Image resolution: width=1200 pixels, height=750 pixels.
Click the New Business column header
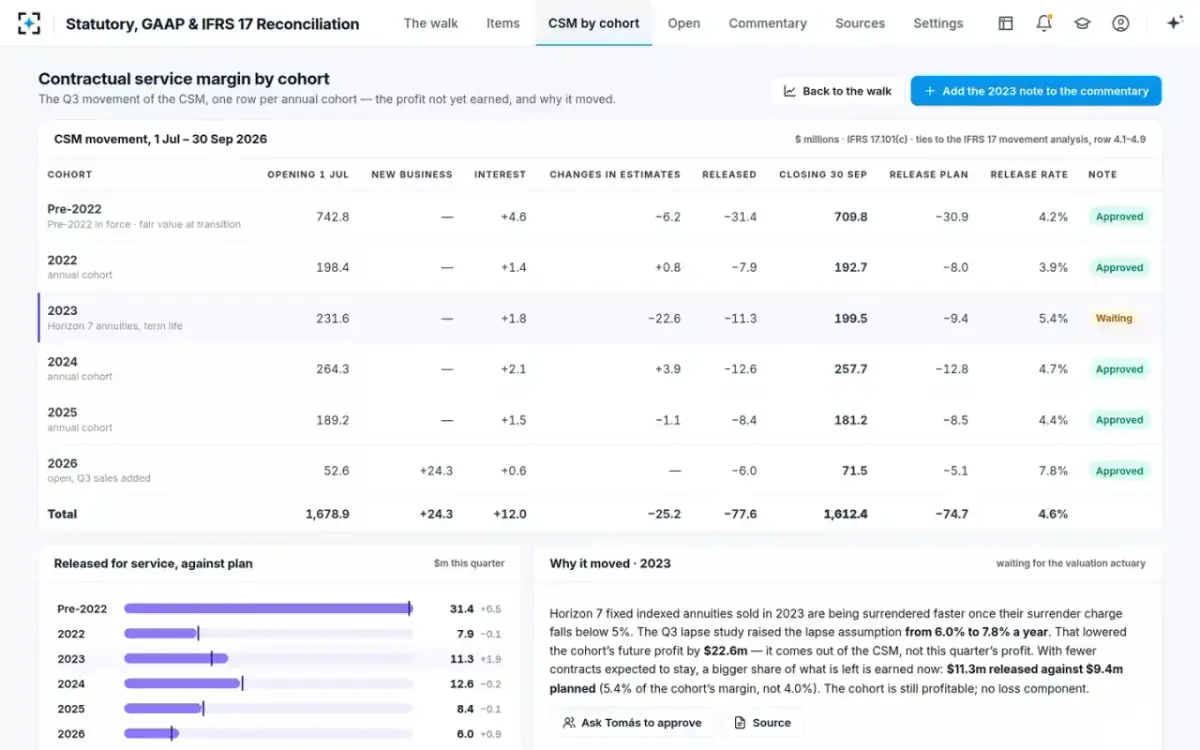(x=412, y=174)
